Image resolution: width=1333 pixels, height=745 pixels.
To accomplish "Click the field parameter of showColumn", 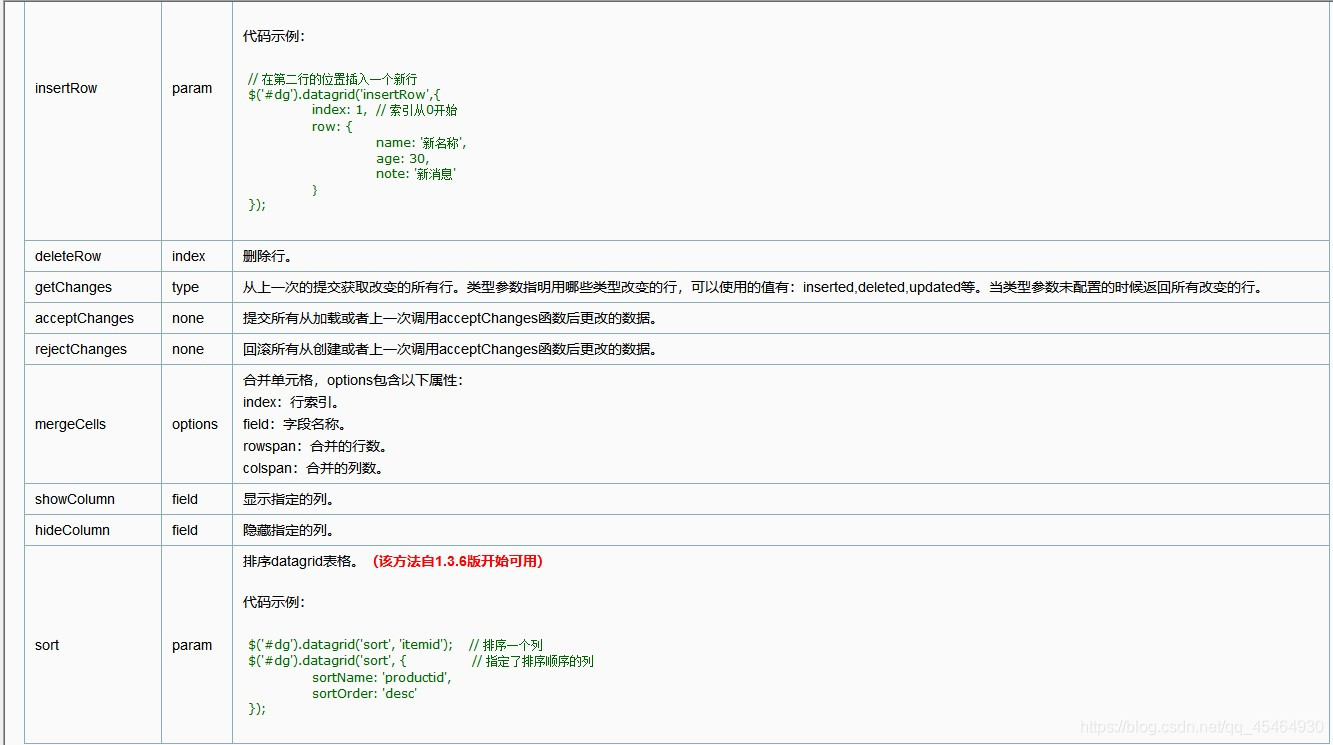I will [185, 499].
